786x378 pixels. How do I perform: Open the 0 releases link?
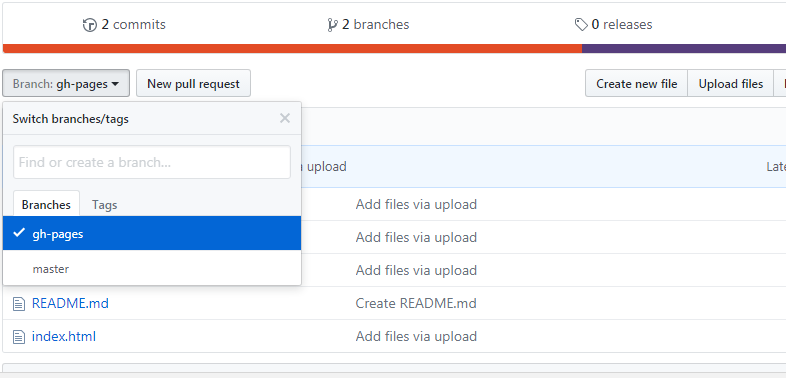click(x=614, y=25)
